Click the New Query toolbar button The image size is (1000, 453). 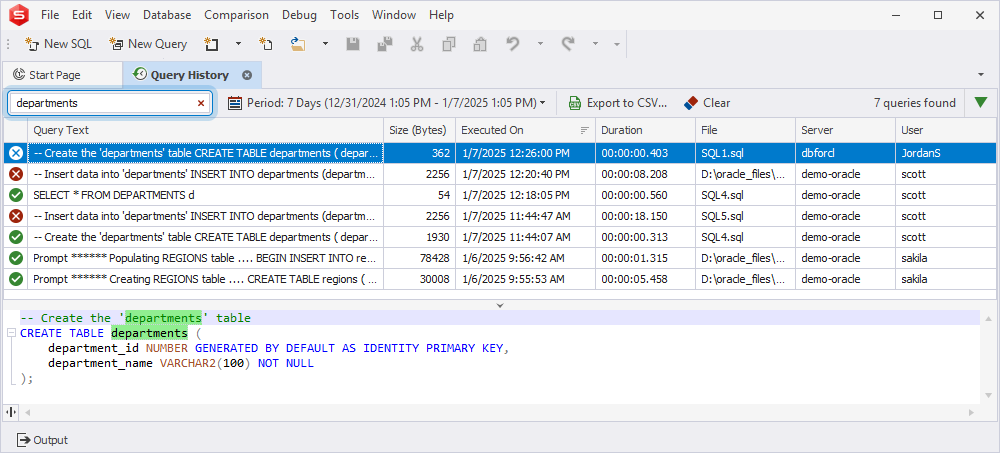click(x=149, y=44)
